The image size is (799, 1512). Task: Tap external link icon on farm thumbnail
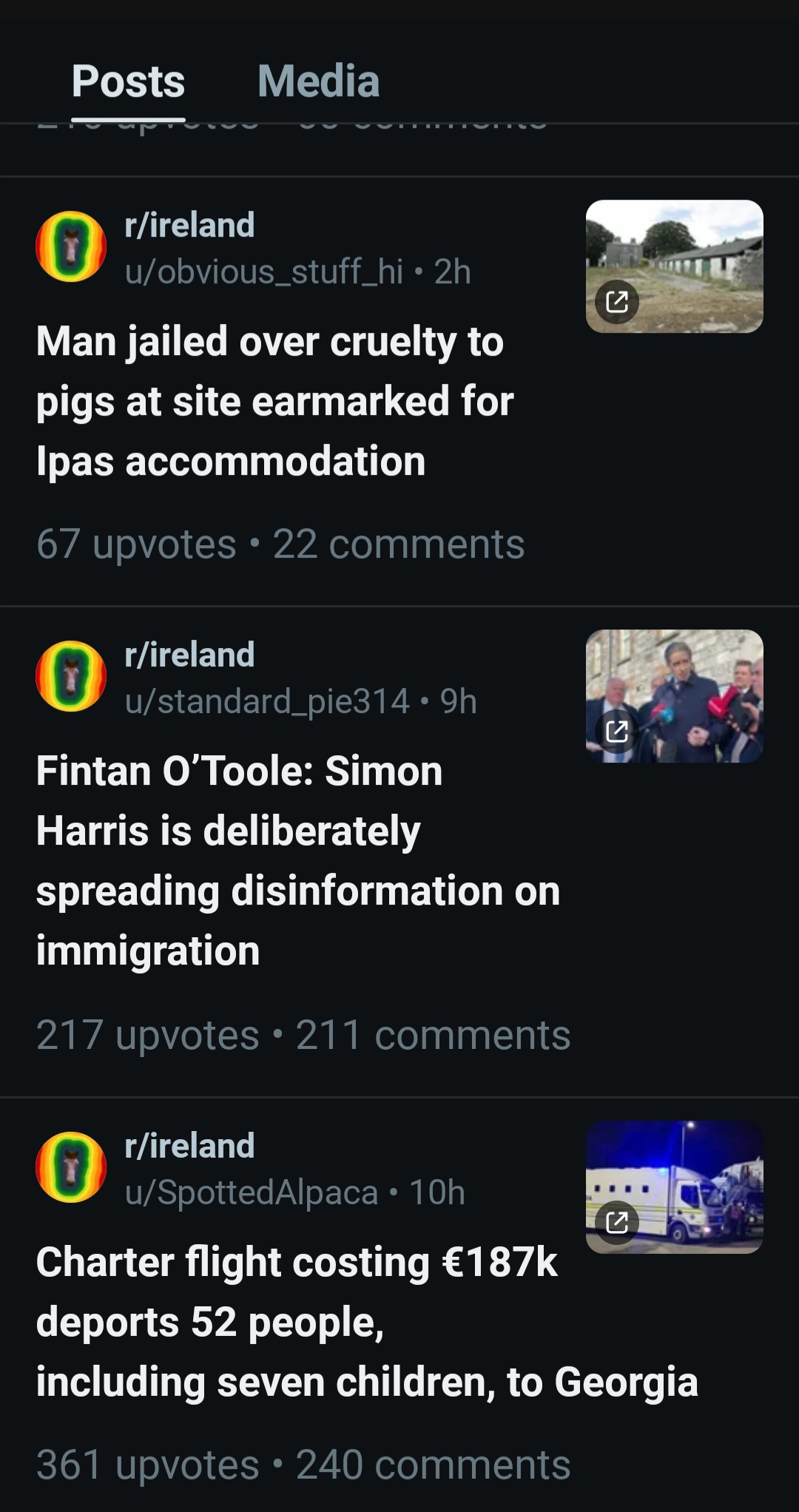pos(617,302)
